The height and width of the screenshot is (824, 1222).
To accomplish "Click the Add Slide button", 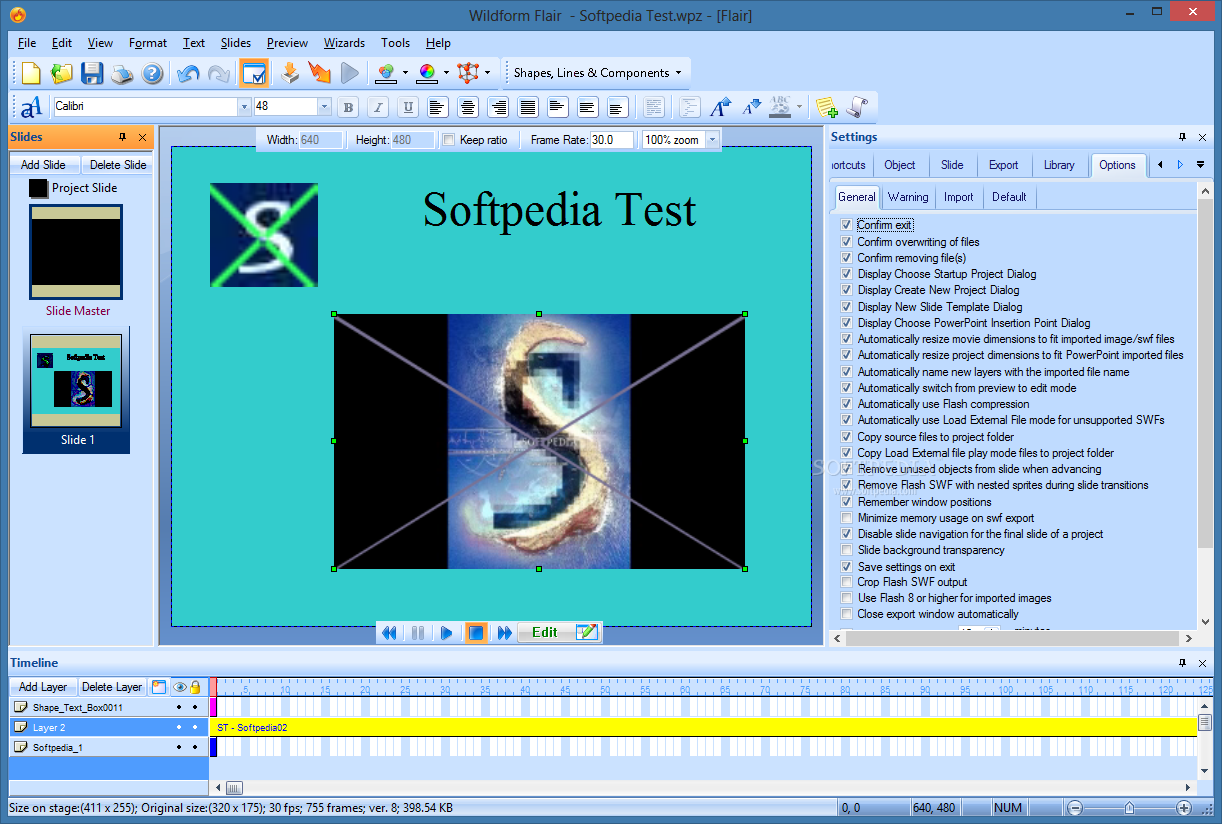I will click(43, 165).
